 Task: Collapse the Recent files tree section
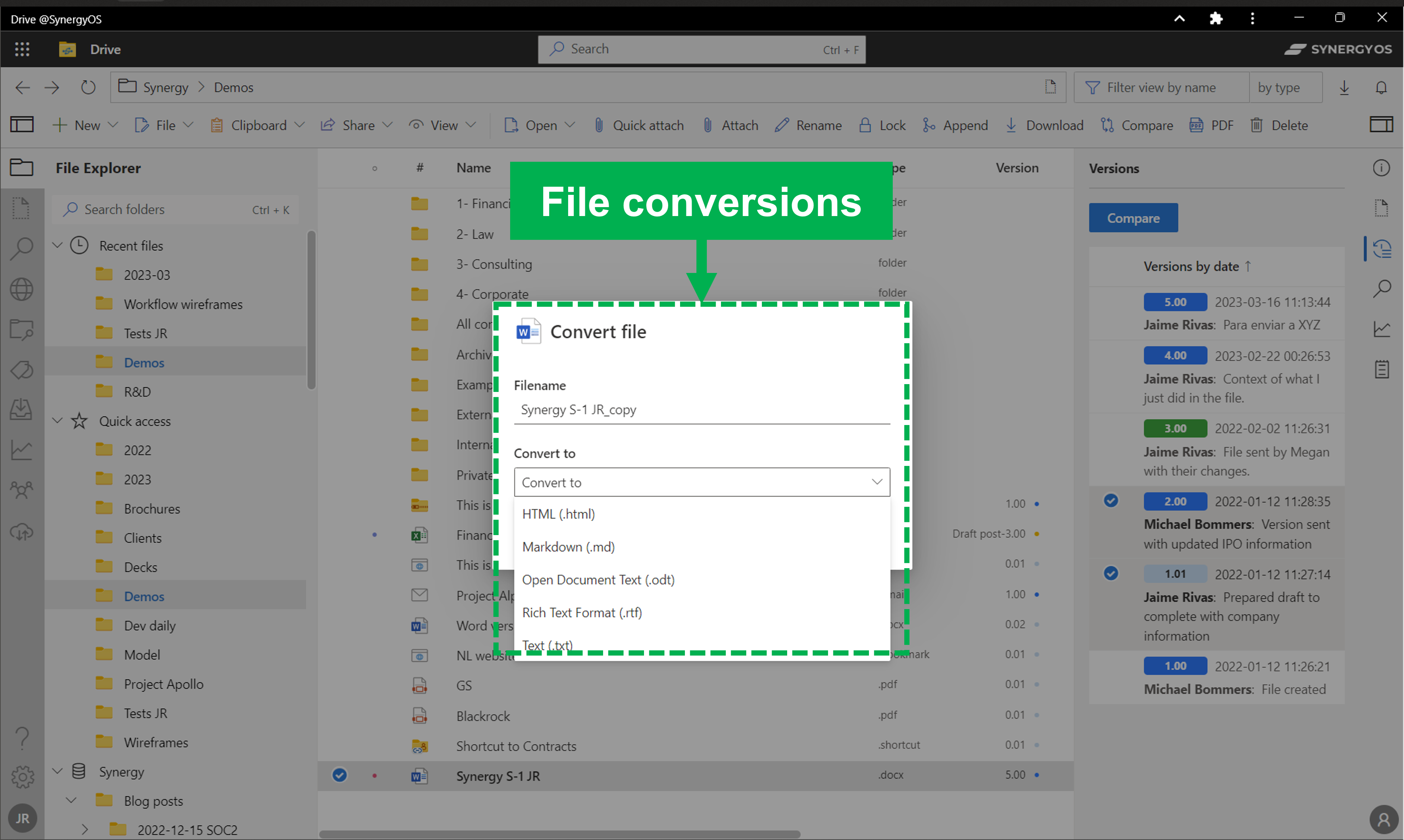pyautogui.click(x=57, y=246)
